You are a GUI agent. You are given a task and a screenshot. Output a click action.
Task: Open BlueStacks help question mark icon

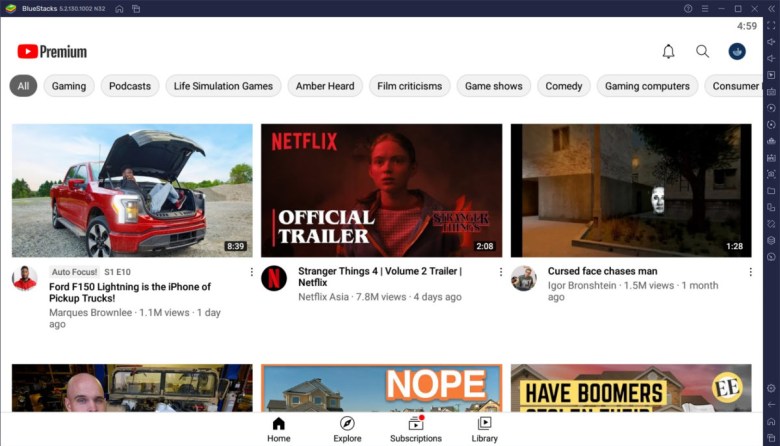click(x=688, y=8)
